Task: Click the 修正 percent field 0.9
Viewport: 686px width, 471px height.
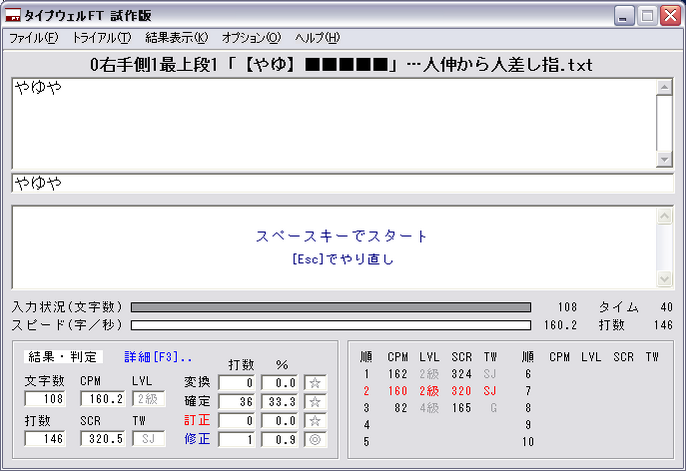Action: click(280, 440)
